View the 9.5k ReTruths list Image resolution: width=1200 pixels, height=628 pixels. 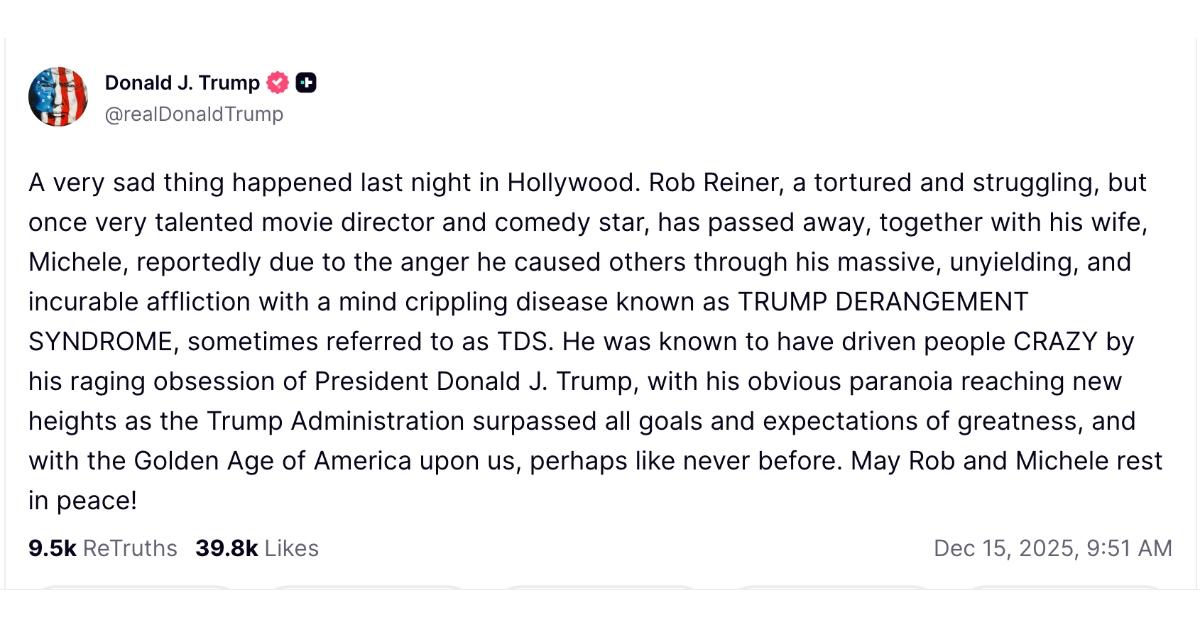click(x=102, y=548)
